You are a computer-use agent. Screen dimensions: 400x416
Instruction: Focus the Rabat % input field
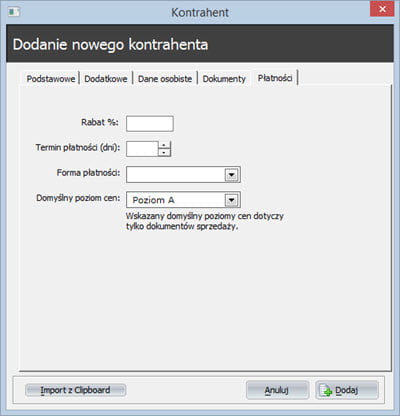tap(150, 124)
